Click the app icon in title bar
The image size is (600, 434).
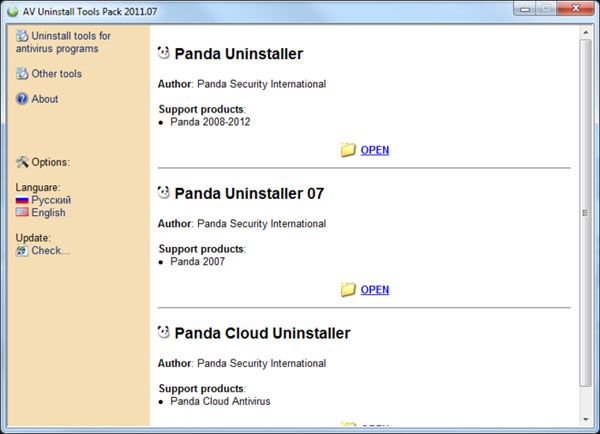click(13, 11)
